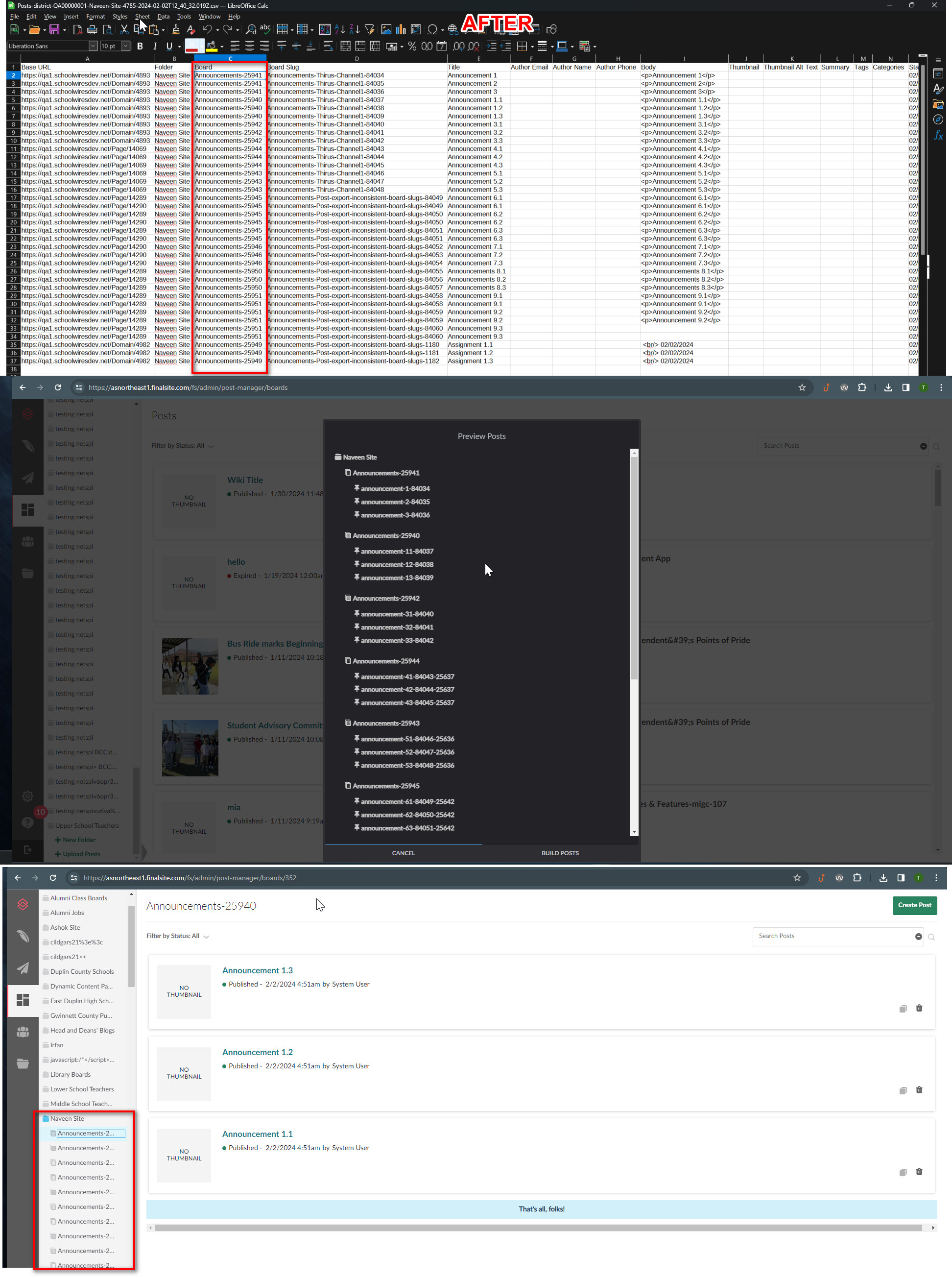Screen dimensions: 952x1278
Task: Click the Align Left icon
Action: [235, 46]
